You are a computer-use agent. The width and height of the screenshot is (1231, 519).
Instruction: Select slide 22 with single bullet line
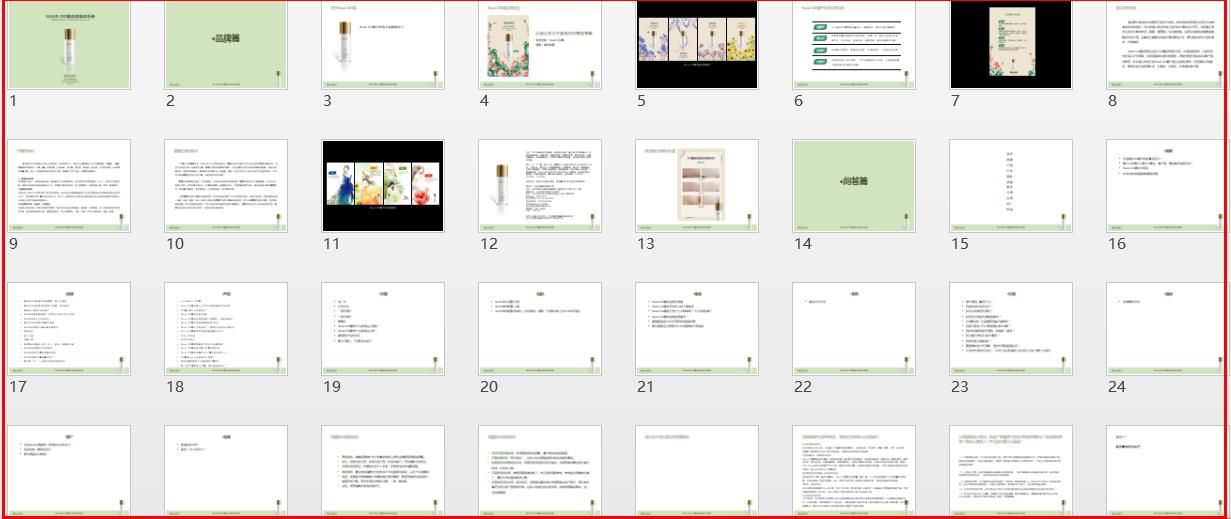point(854,329)
